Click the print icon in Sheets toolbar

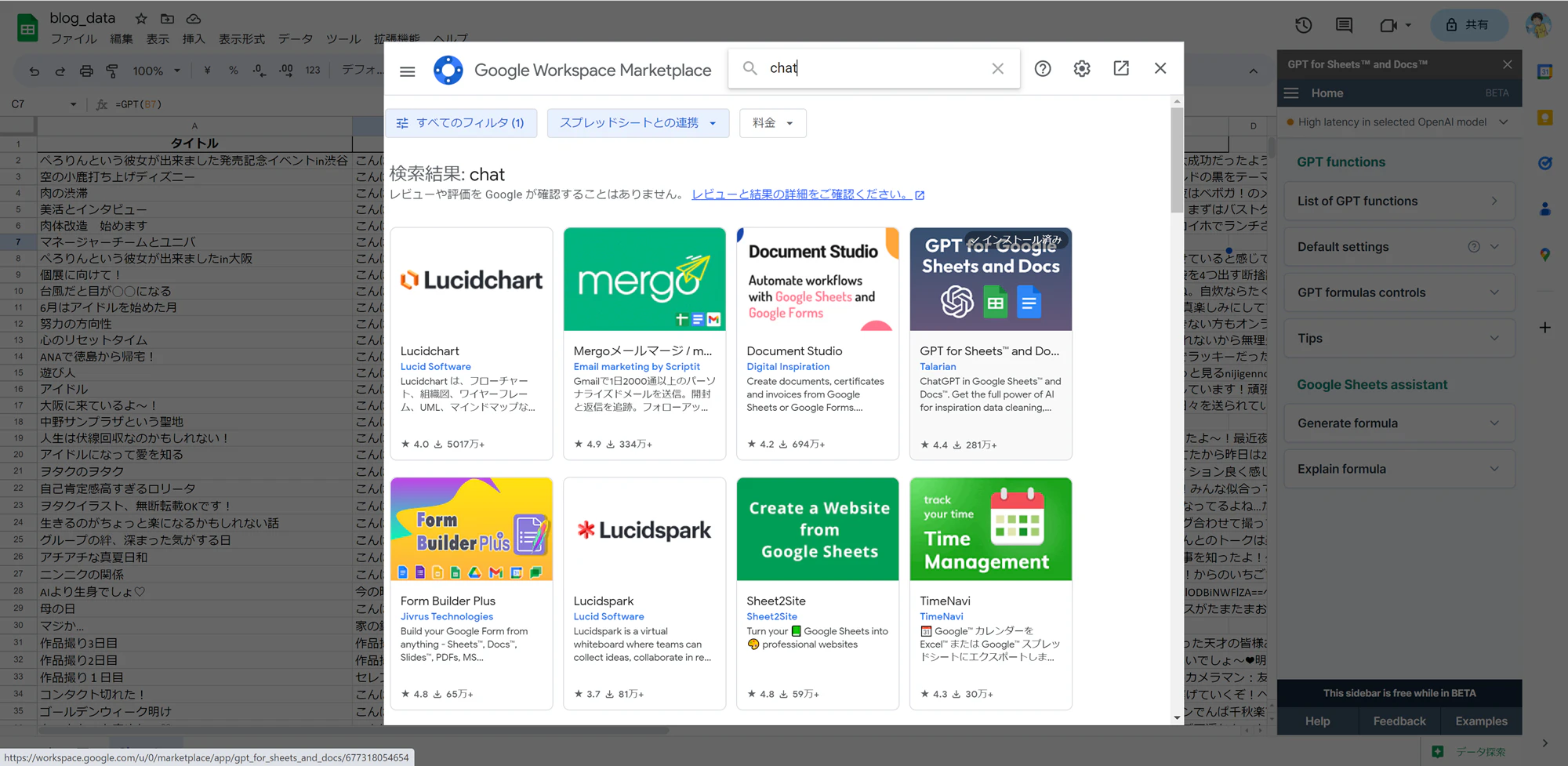coord(86,71)
